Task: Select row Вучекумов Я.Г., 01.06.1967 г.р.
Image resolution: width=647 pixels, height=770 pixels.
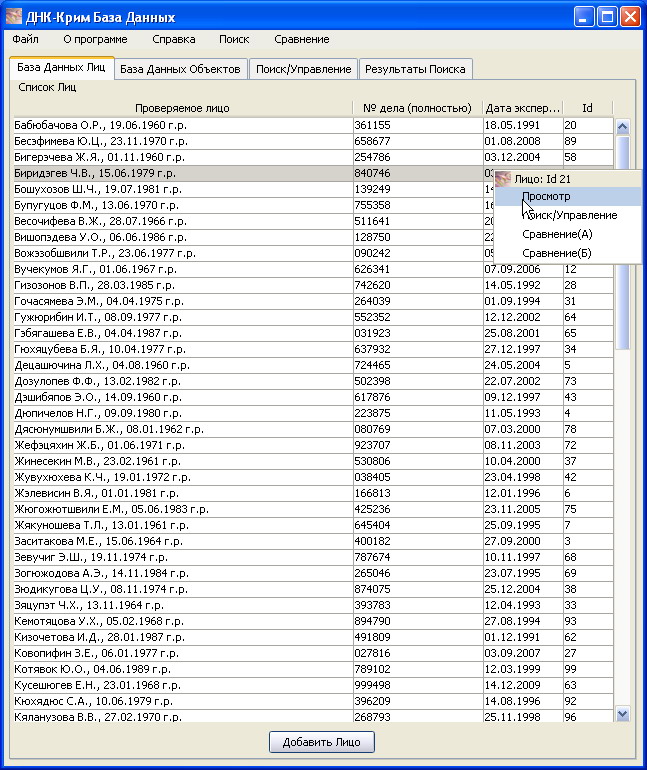Action: click(x=313, y=269)
